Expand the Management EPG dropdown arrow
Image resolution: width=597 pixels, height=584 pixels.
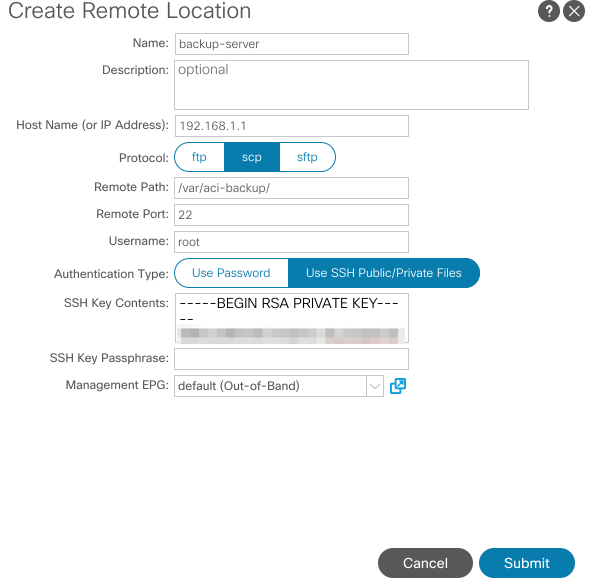[375, 386]
